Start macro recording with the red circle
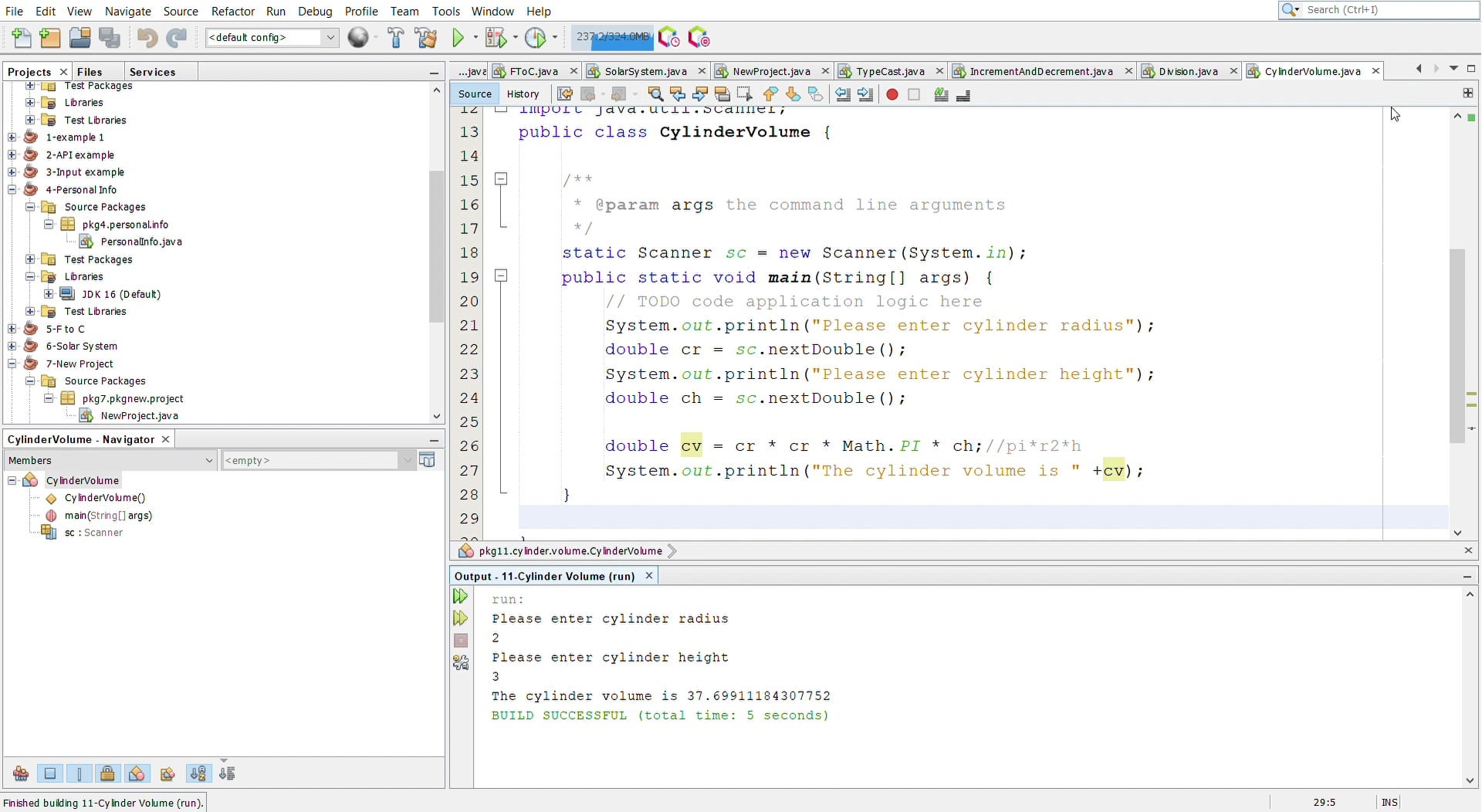The height and width of the screenshot is (812, 1482). pos(892,94)
